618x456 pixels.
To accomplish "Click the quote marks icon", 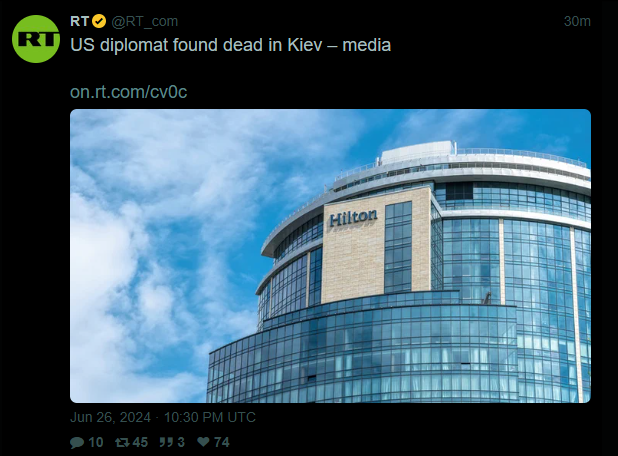I will (166, 442).
